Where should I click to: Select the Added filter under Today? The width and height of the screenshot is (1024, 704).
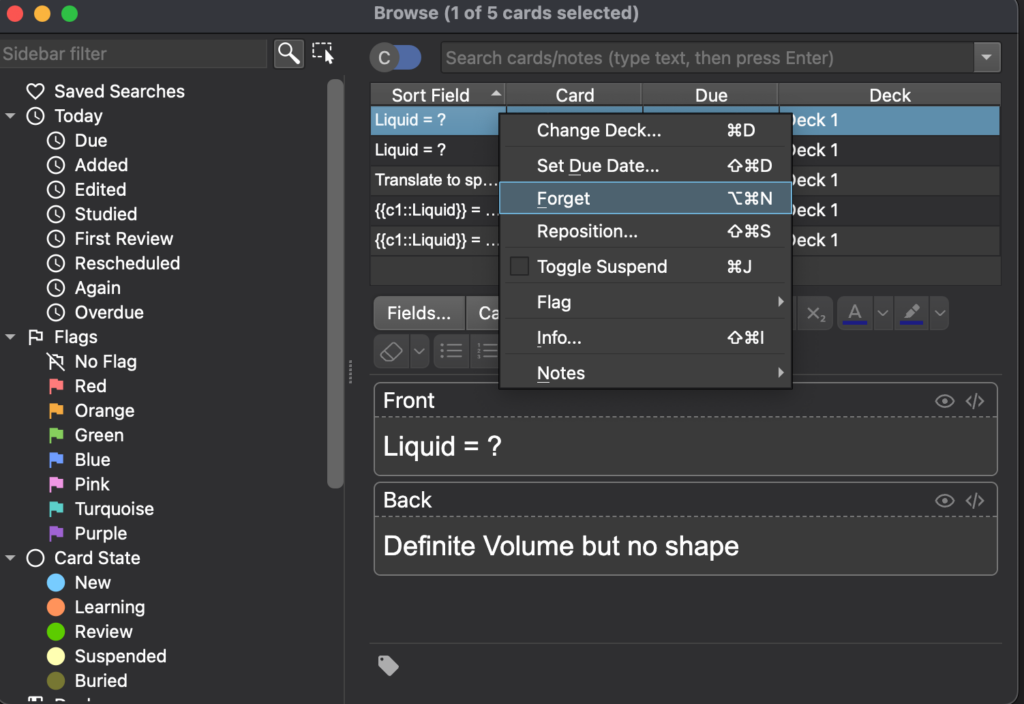101,165
